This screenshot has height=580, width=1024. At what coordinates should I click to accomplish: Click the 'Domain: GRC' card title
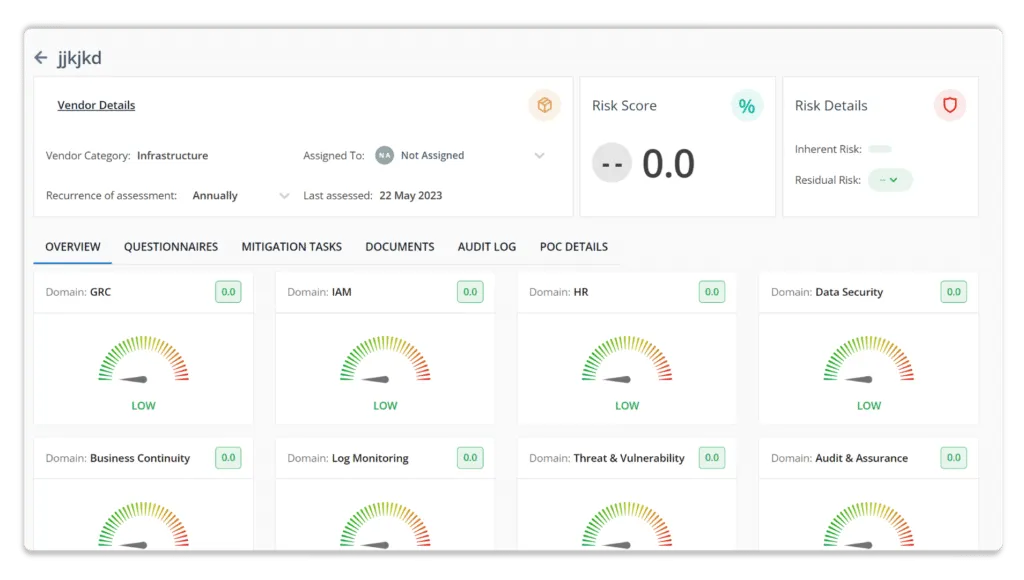(78, 292)
